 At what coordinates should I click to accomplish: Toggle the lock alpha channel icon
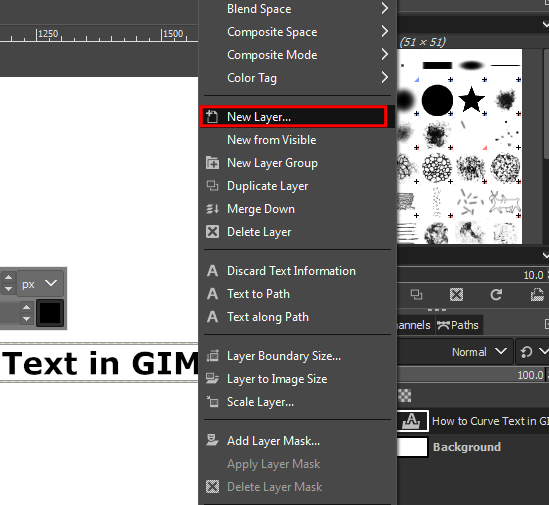[405, 396]
